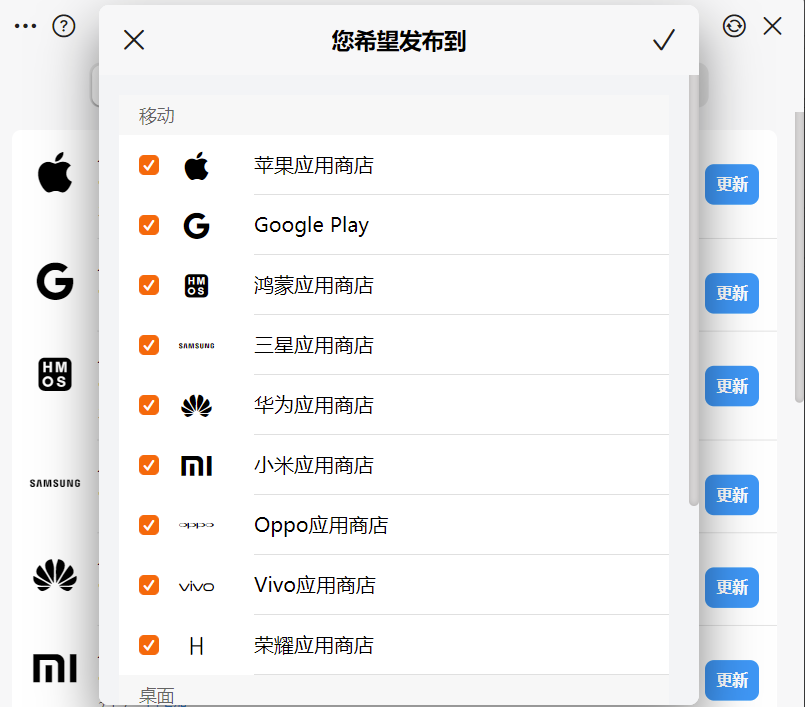
Task: Open the three-dot more options menu
Action: pyautogui.click(x=25, y=26)
